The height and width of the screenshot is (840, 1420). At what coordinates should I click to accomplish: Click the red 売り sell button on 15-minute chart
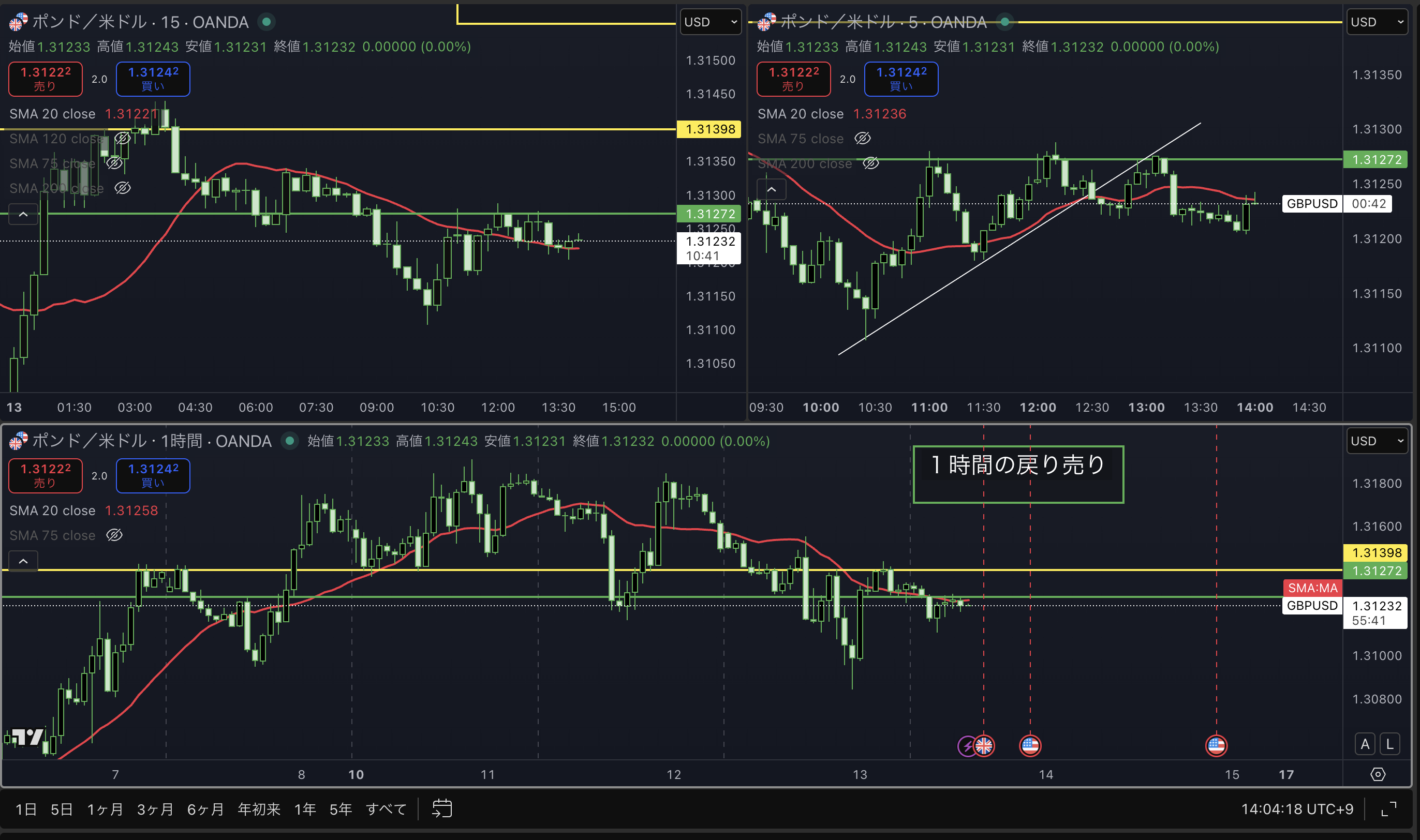(46, 79)
